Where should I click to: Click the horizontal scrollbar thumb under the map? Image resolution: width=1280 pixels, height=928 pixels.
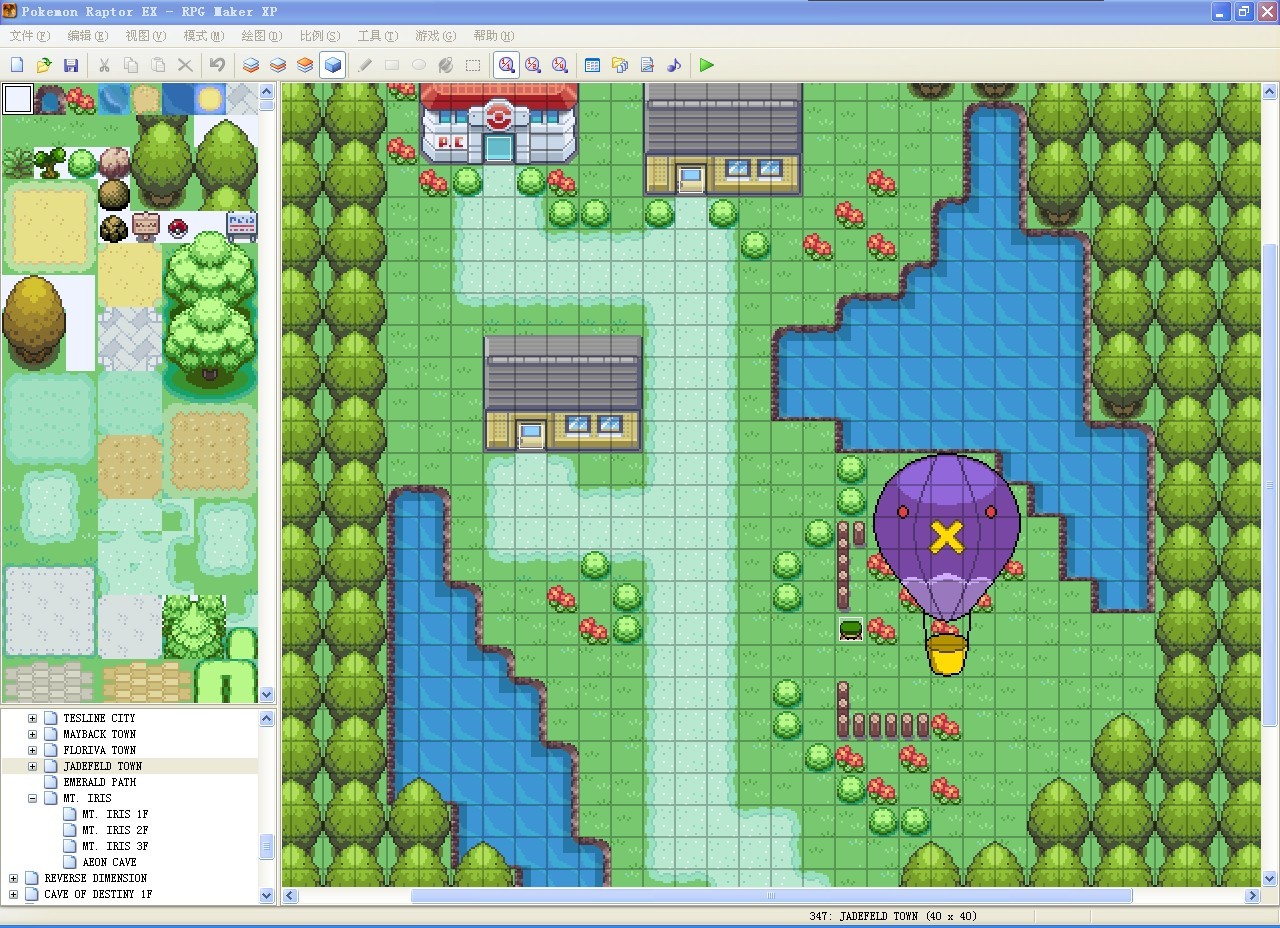pyautogui.click(x=771, y=896)
